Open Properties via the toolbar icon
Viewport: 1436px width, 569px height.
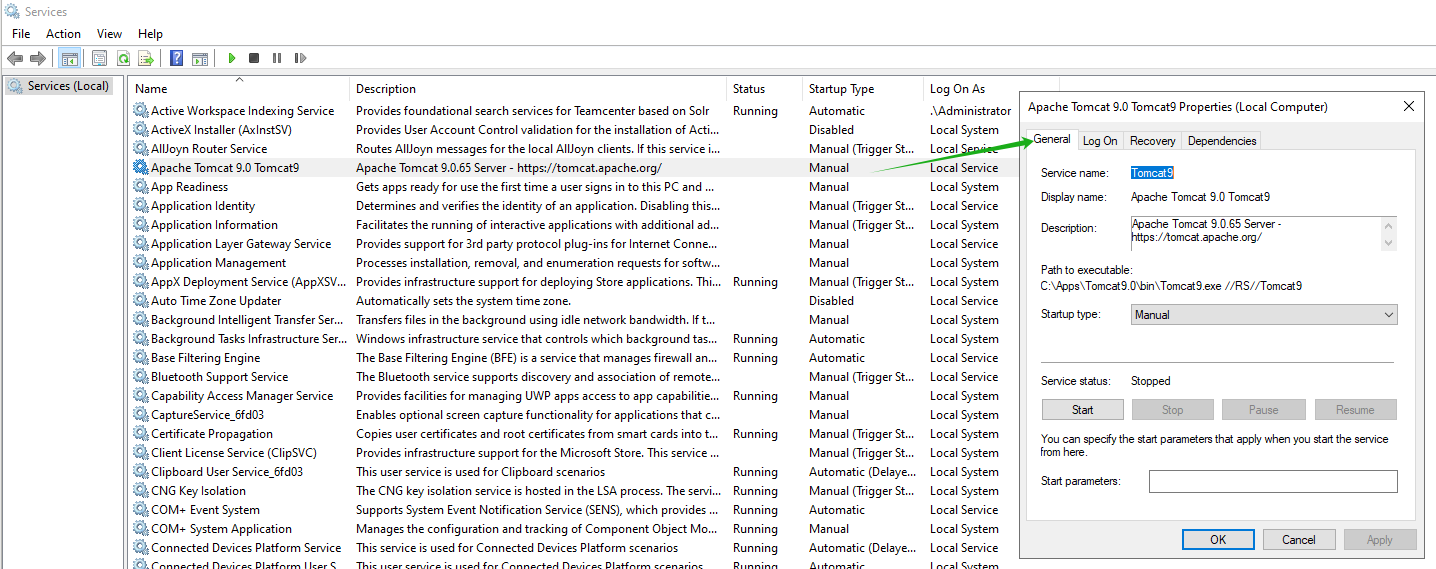pos(99,58)
